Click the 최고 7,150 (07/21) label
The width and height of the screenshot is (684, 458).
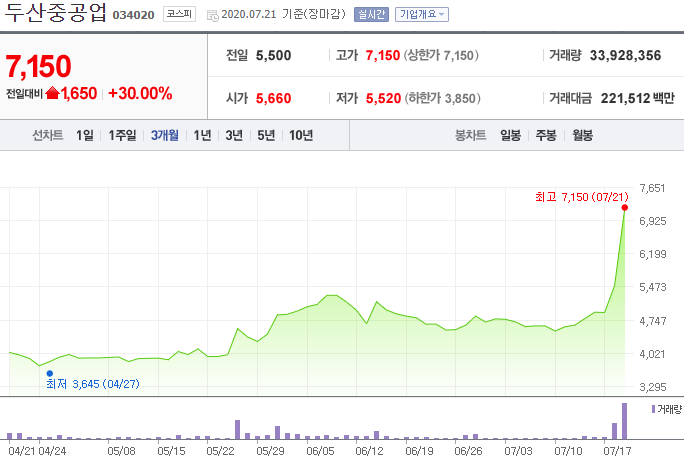[581, 197]
